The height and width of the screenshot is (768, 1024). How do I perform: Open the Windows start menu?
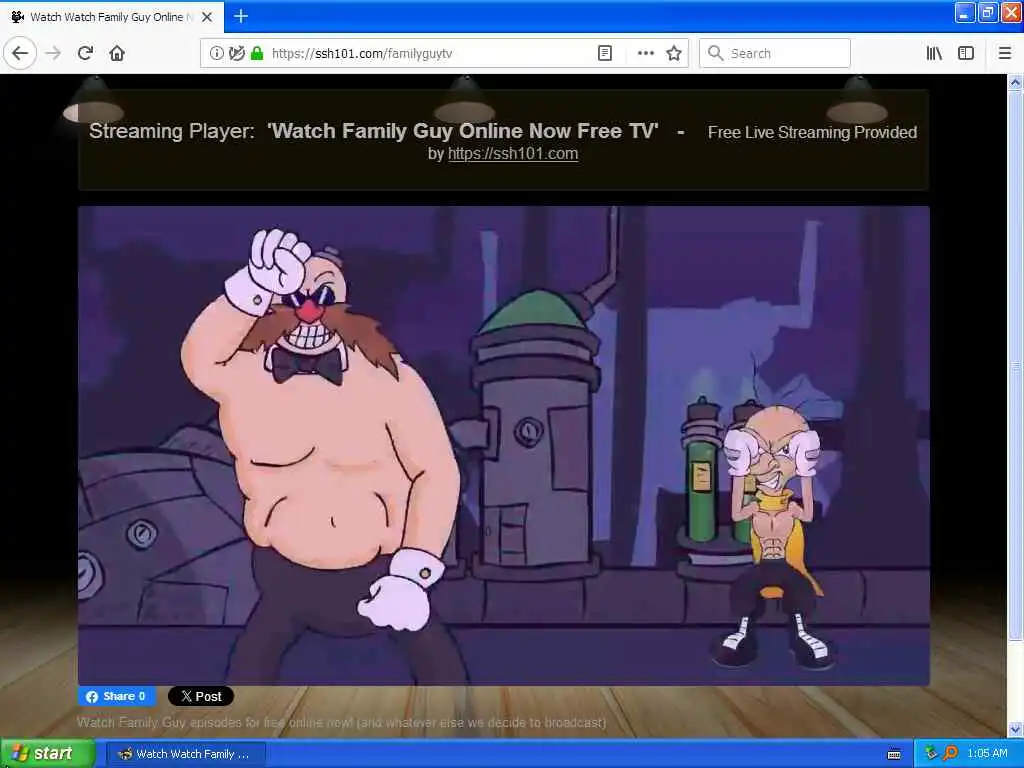47,753
